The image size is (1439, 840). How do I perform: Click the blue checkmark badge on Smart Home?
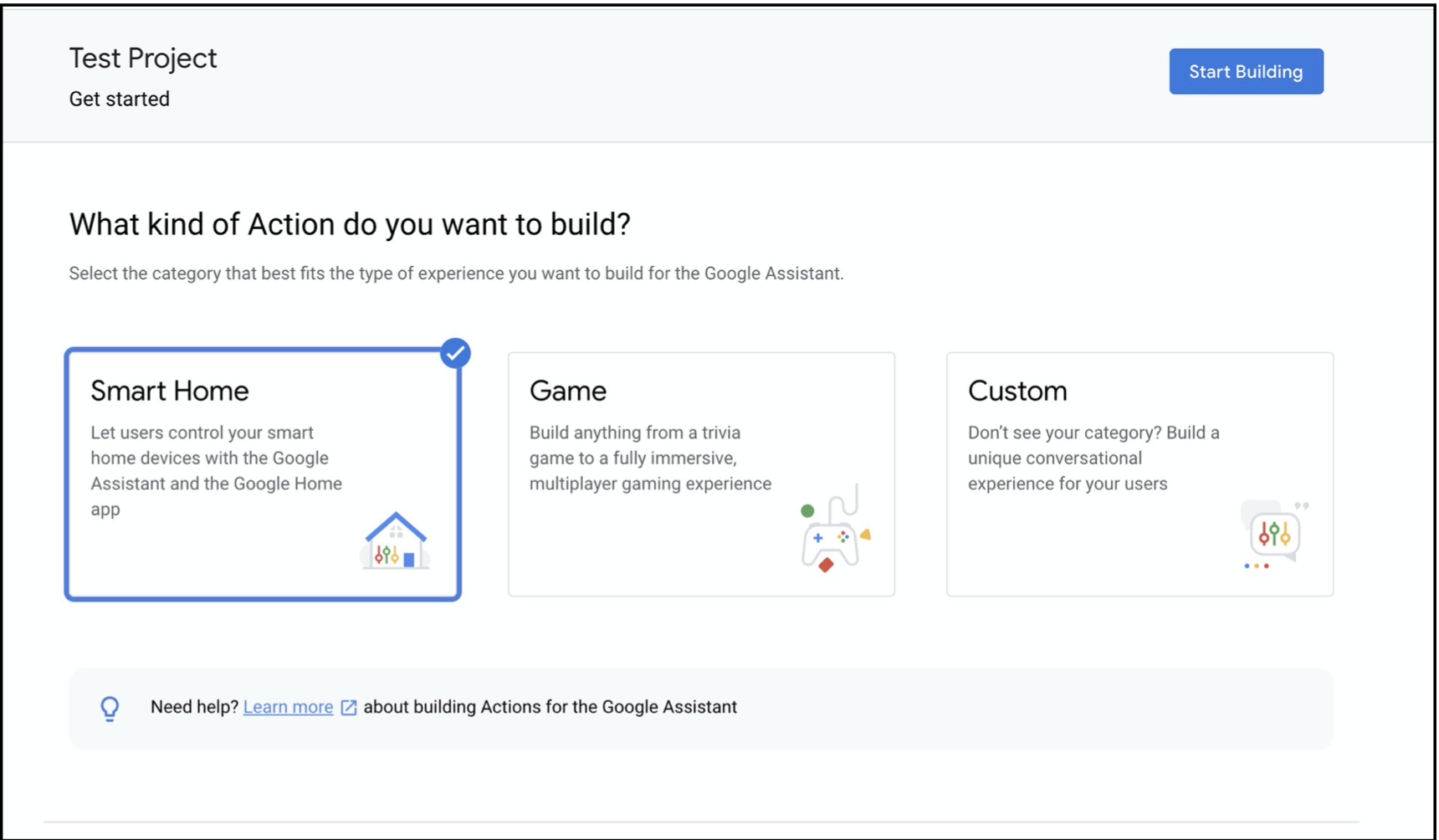click(x=455, y=353)
